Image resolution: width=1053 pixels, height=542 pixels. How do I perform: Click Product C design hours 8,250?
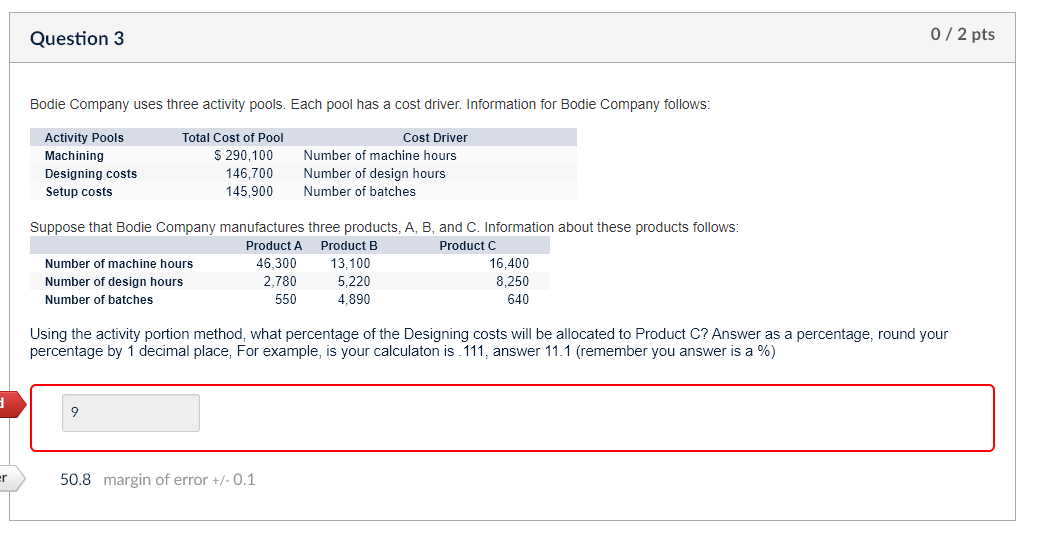pyautogui.click(x=512, y=282)
